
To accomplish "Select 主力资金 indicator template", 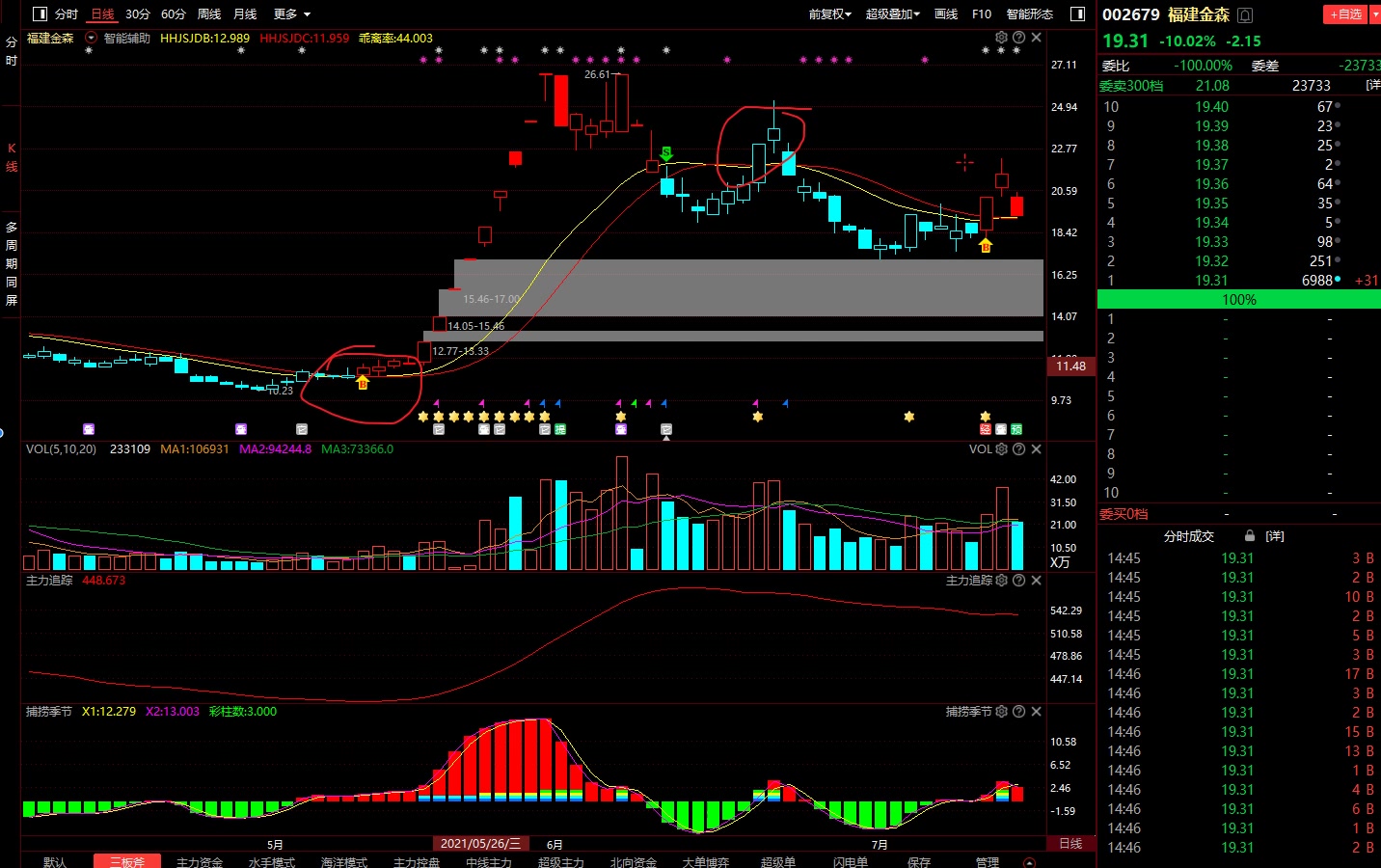I will point(200,862).
